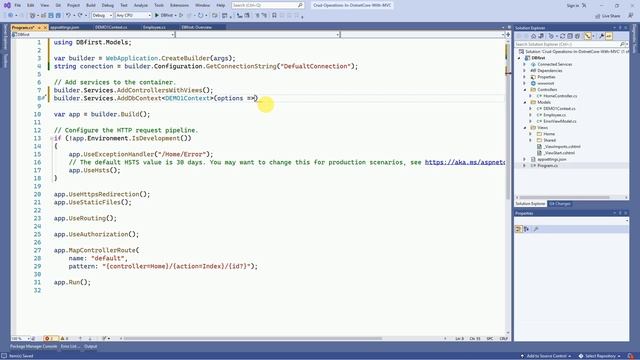Click Switch Views icon in Solution Explorer toolbar

click(x=542, y=36)
